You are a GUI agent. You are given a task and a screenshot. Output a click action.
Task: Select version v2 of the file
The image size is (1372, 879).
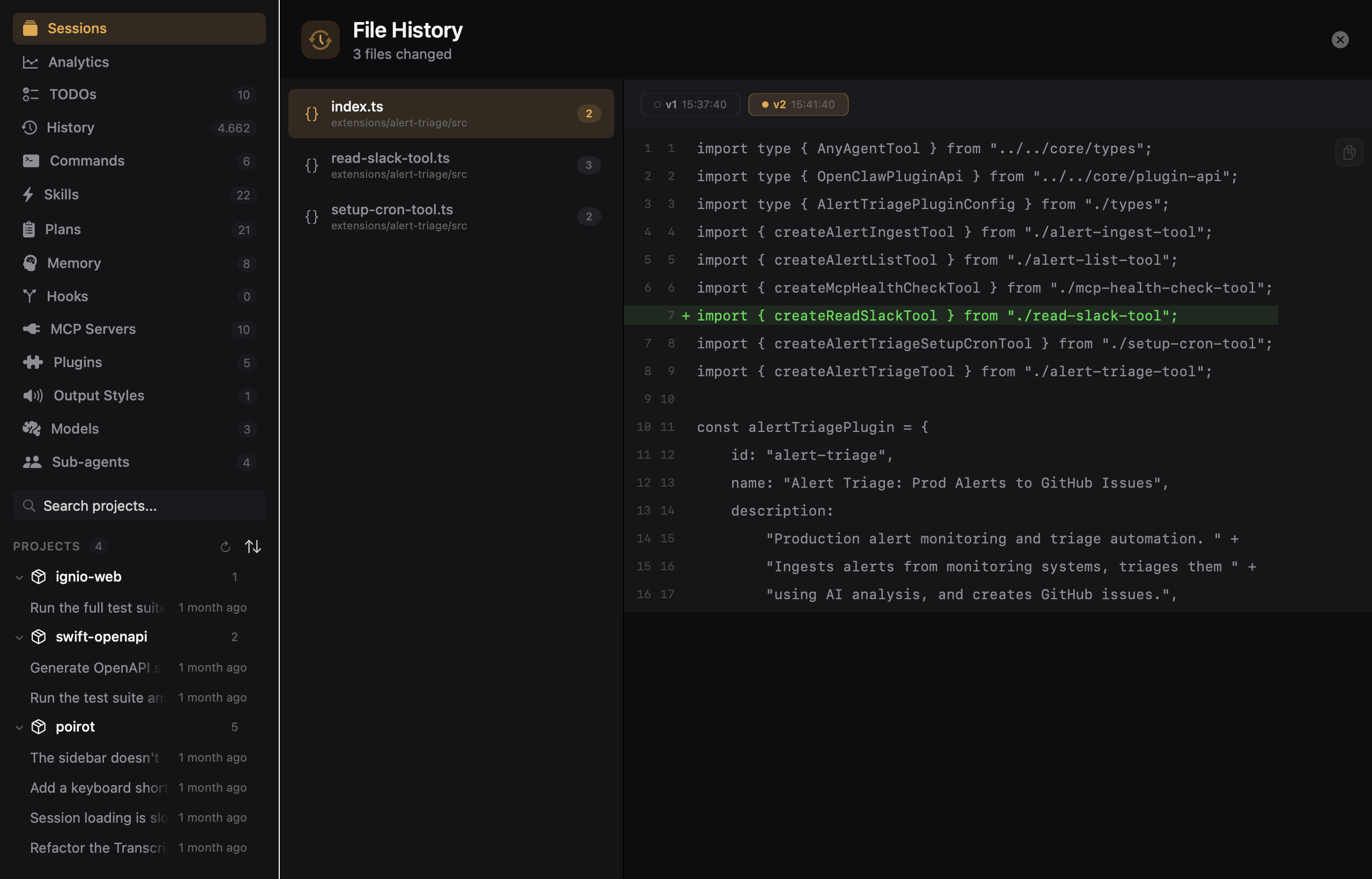(797, 105)
